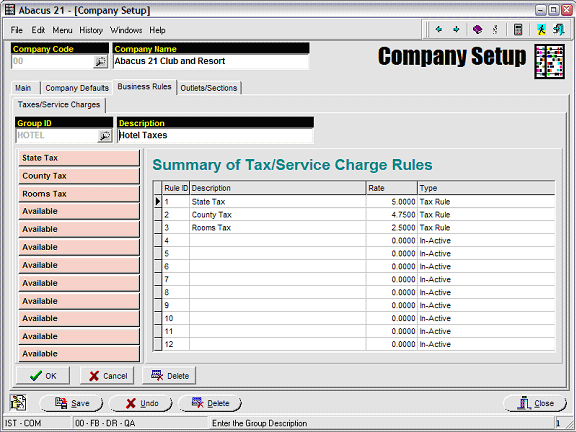
Task: Click the Rooms Tax description cell in grid
Action: (278, 228)
